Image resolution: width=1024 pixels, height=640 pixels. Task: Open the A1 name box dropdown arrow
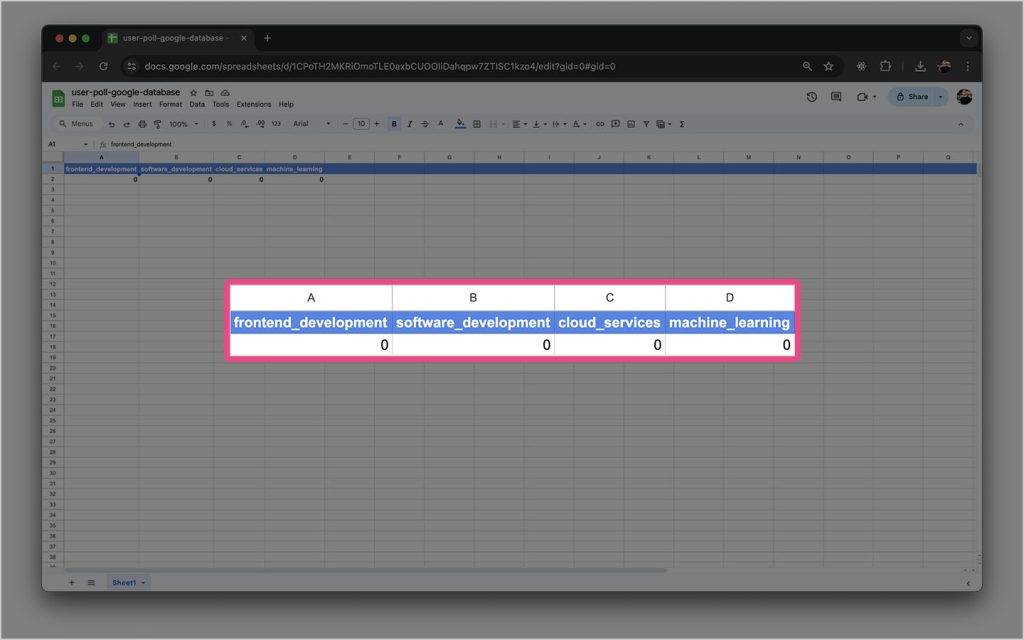pos(86,144)
